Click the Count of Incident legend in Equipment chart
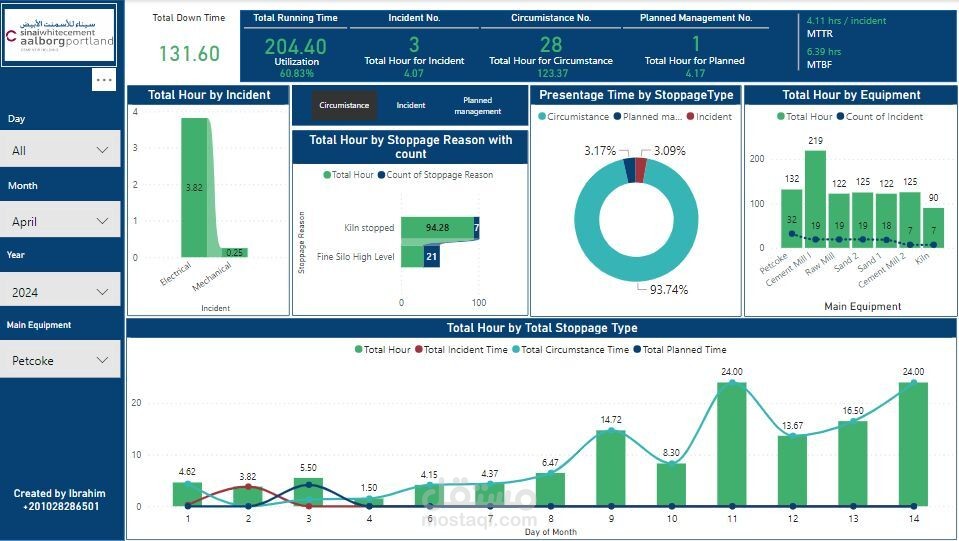The image size is (959, 541). [880, 116]
